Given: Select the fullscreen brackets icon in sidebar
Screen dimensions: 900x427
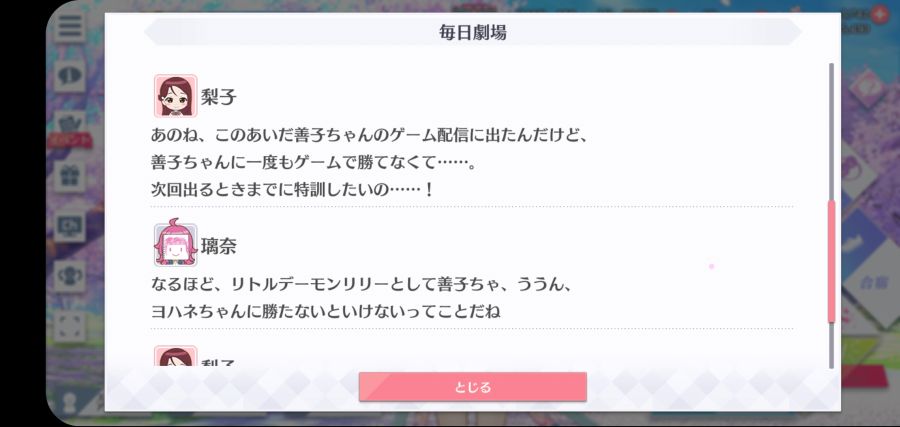Looking at the screenshot, I should (70, 325).
